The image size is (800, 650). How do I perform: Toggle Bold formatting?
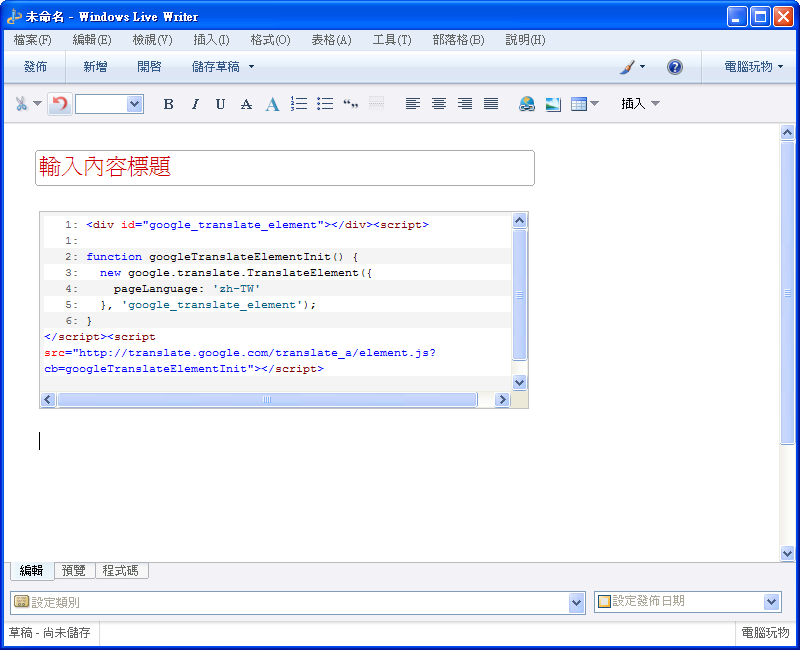pyautogui.click(x=168, y=104)
